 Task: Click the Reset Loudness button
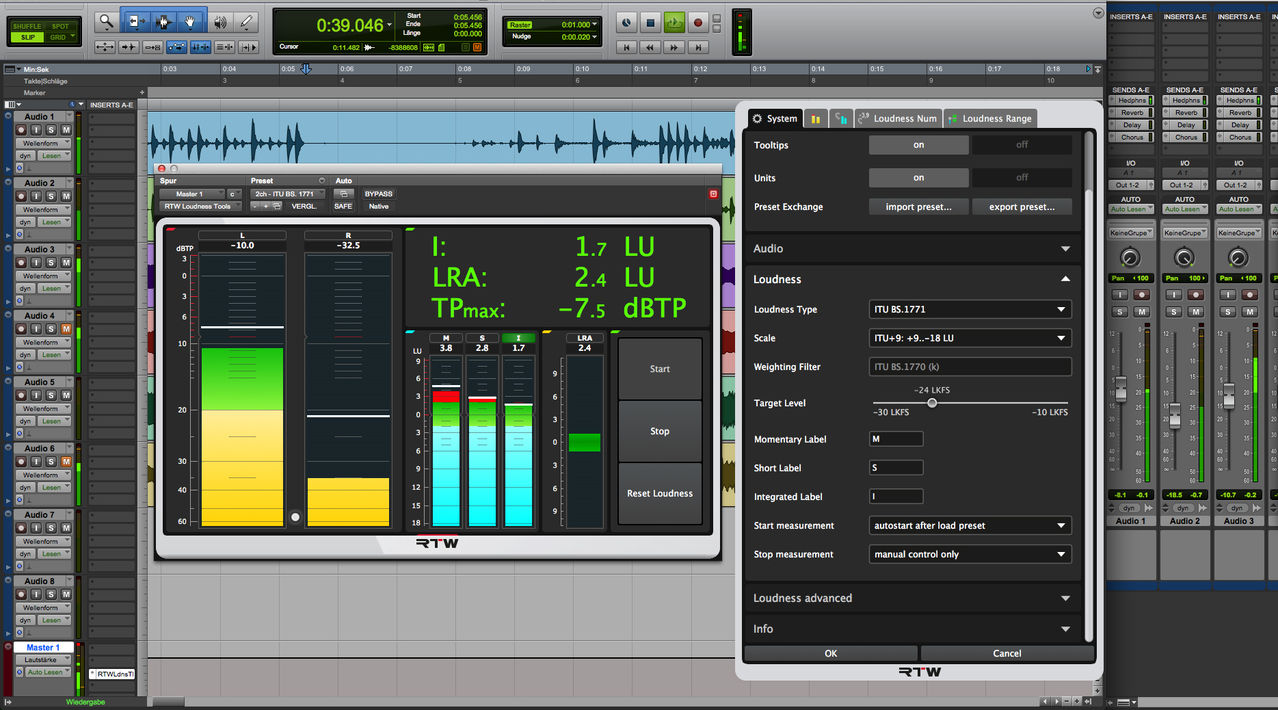[x=660, y=493]
